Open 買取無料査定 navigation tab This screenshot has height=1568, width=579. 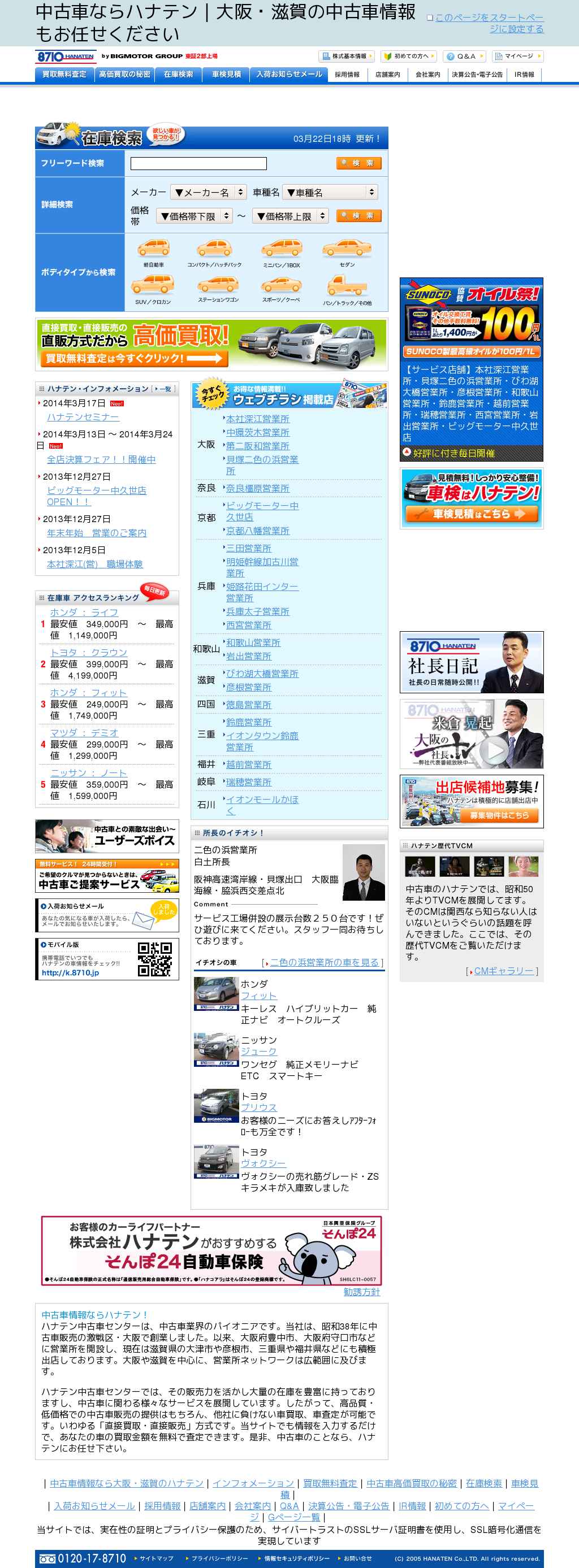point(64,74)
